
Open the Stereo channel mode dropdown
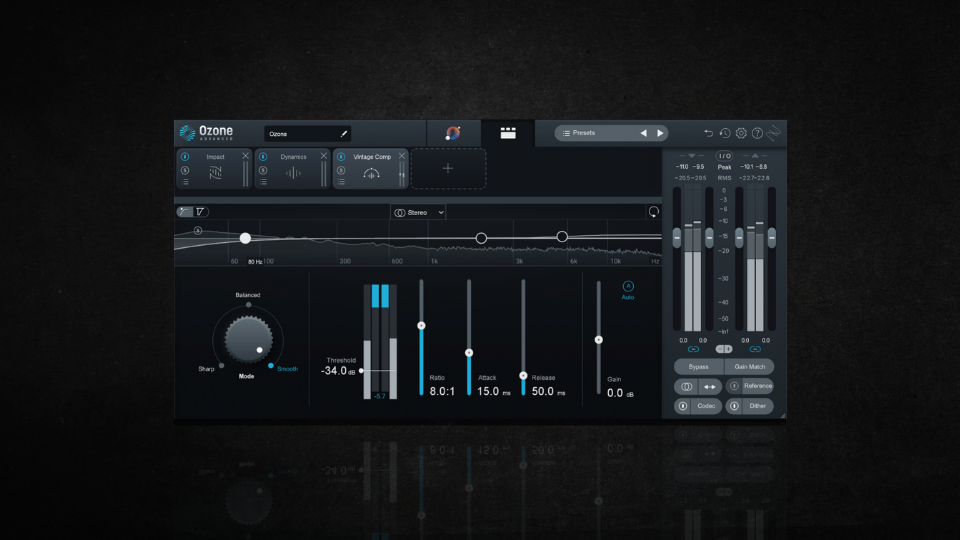tap(418, 212)
